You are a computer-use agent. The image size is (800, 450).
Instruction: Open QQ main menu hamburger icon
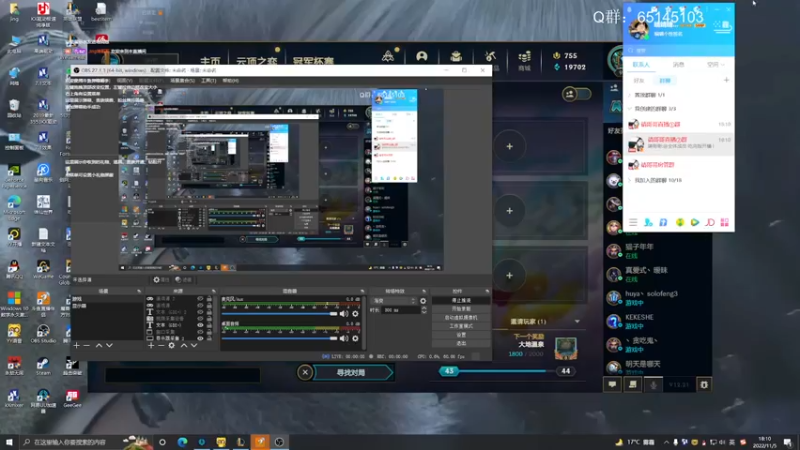633,222
